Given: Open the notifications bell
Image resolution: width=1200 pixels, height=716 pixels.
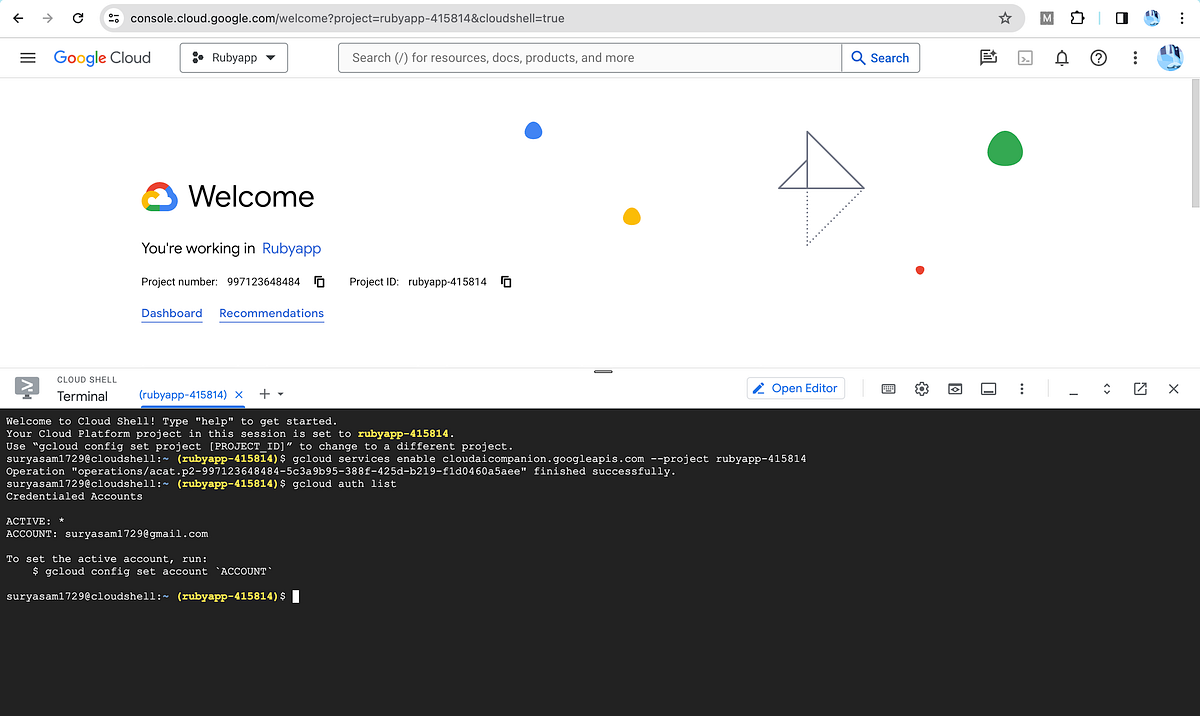Looking at the screenshot, I should [x=1061, y=58].
